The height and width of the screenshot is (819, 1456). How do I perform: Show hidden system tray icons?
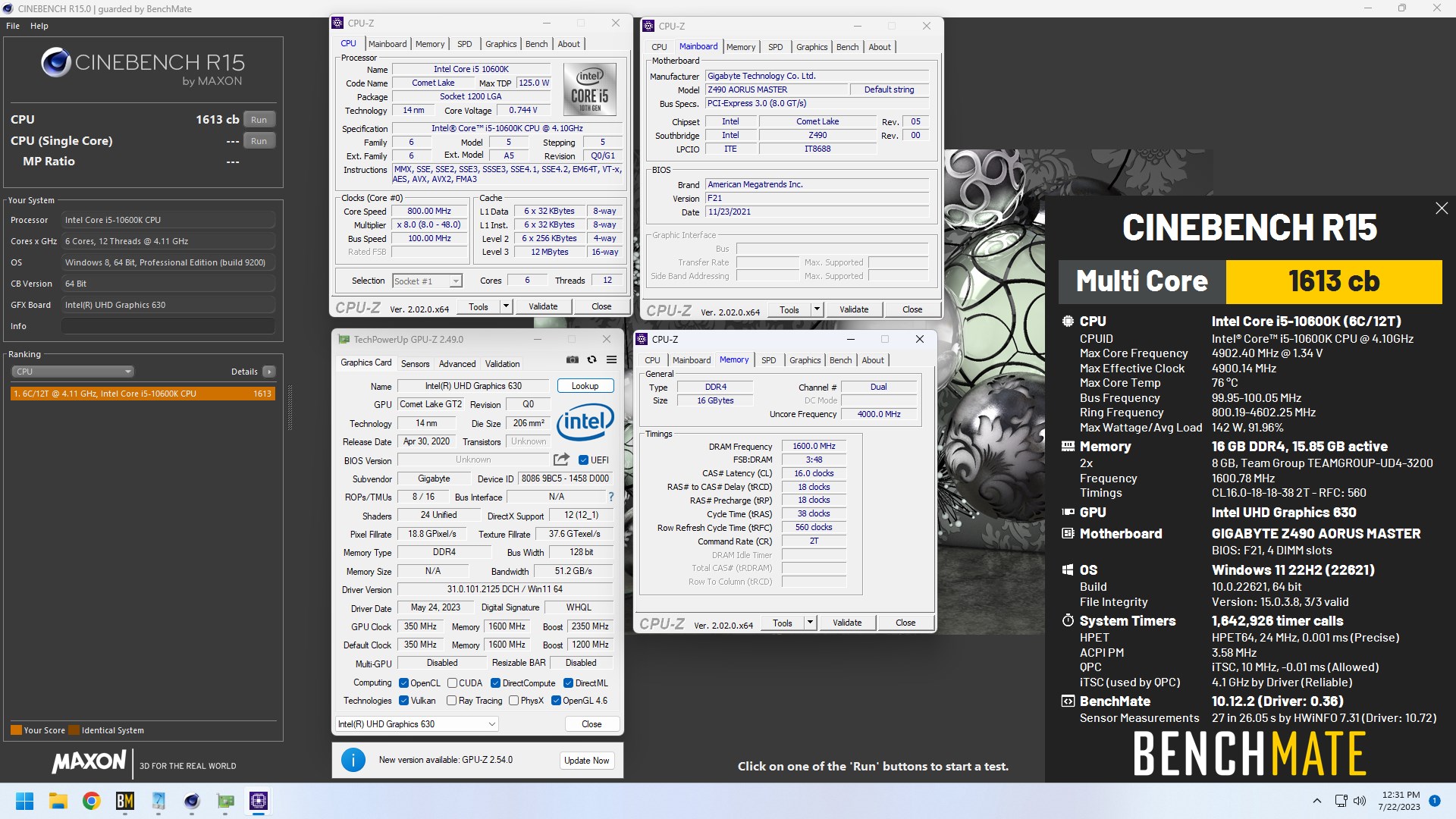click(1317, 801)
